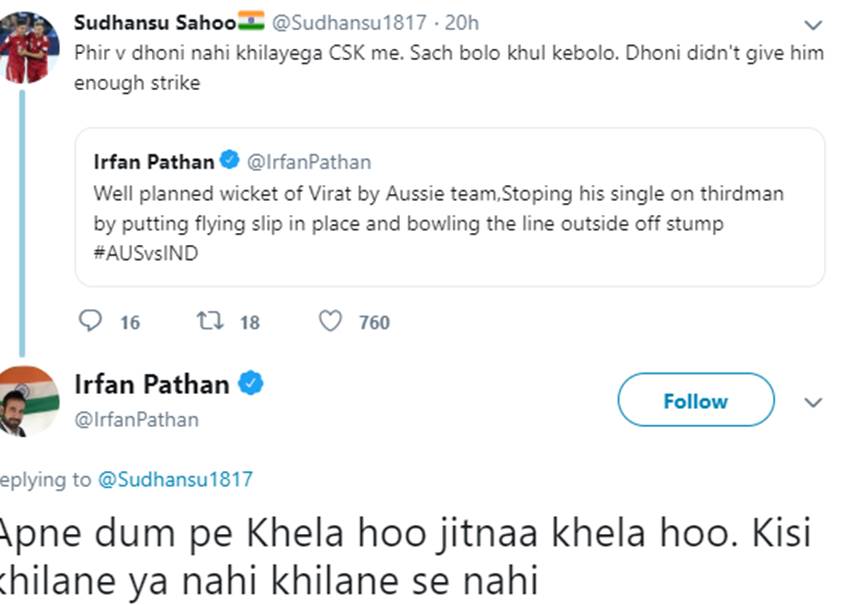Image resolution: width=850 pixels, height=605 pixels.
Task: Click verified badge beside large Irfan Pathan name
Action: pos(250,383)
